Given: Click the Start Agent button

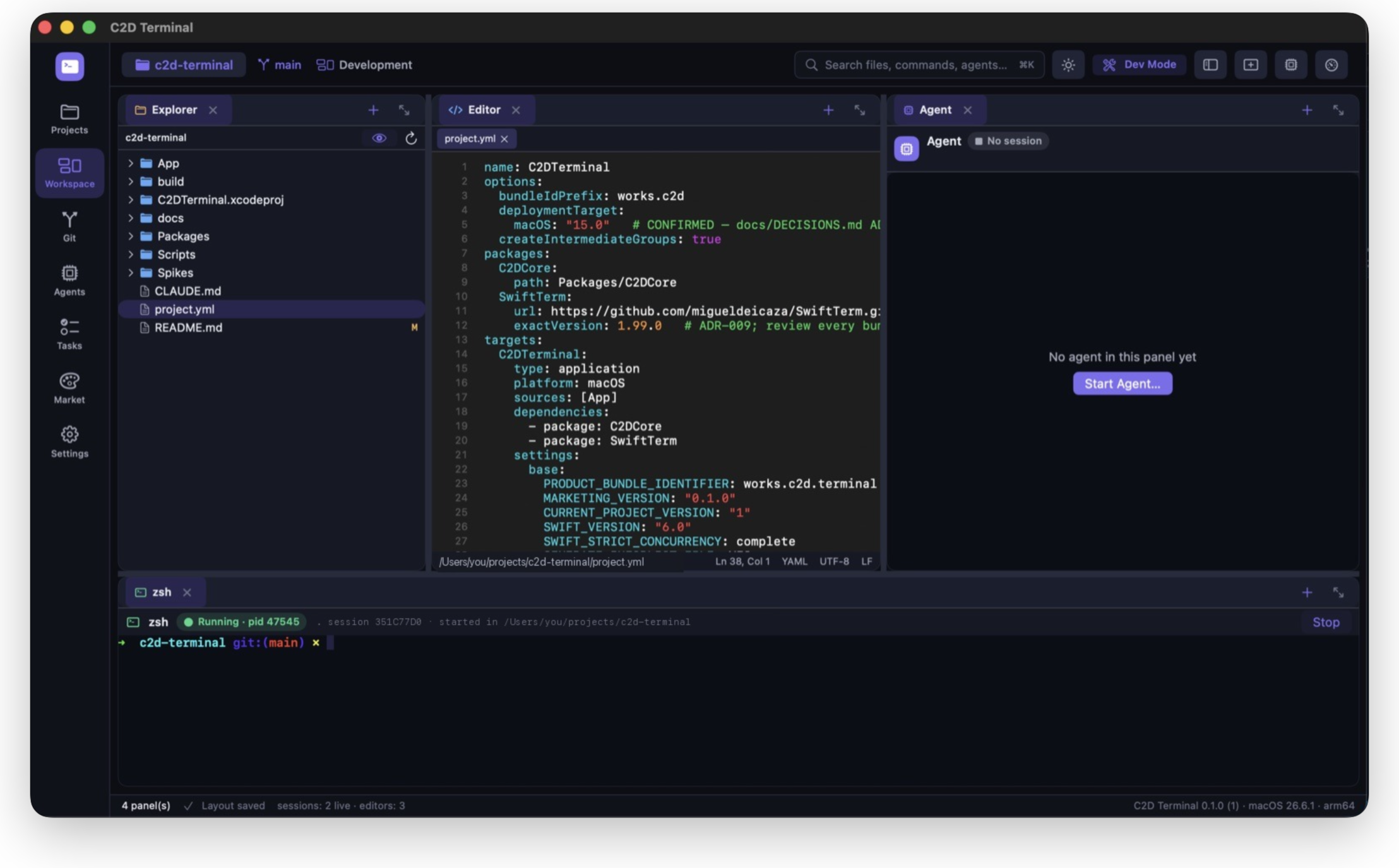Looking at the screenshot, I should click(1122, 383).
